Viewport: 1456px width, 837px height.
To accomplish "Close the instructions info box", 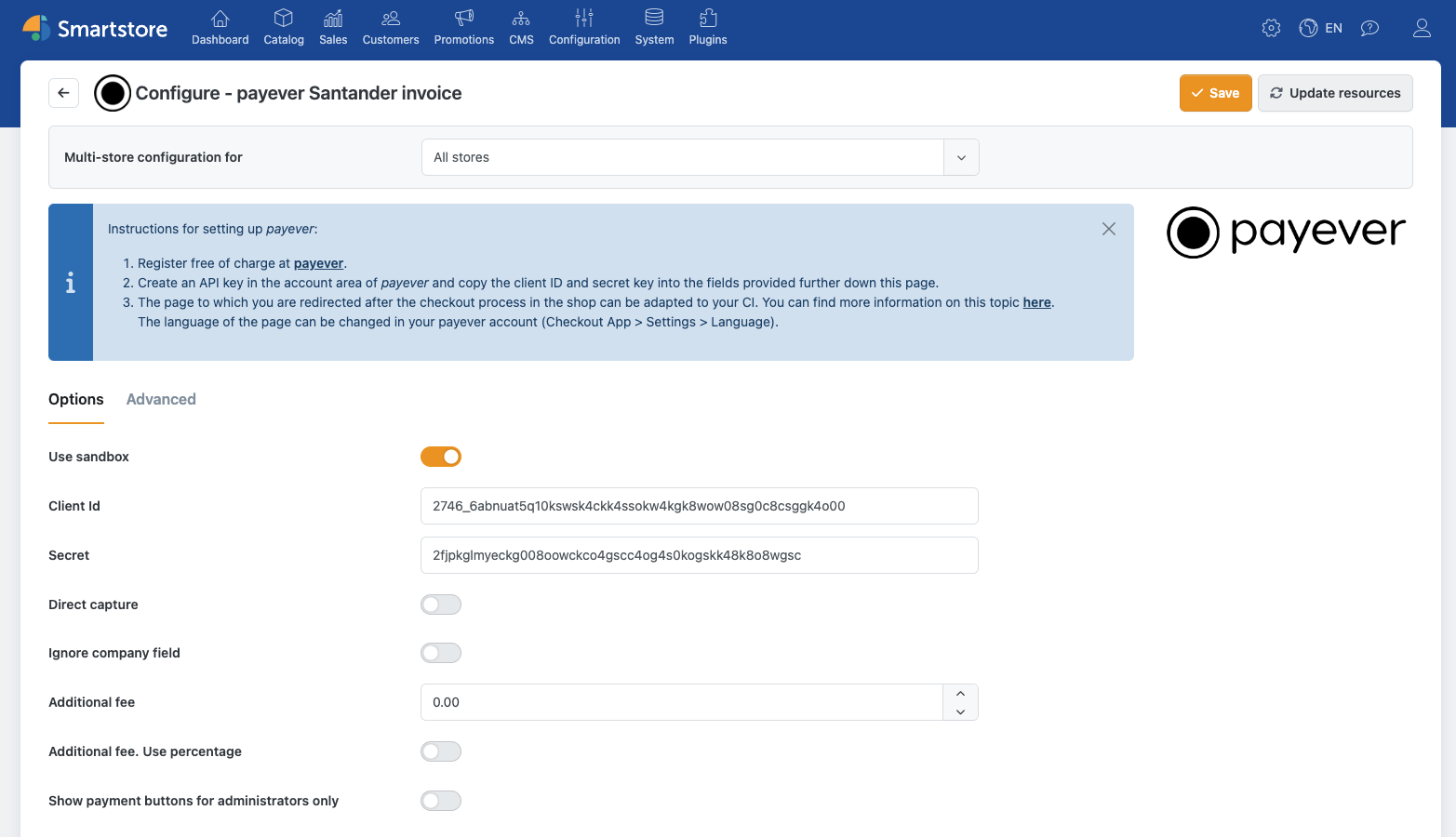I will point(1109,229).
